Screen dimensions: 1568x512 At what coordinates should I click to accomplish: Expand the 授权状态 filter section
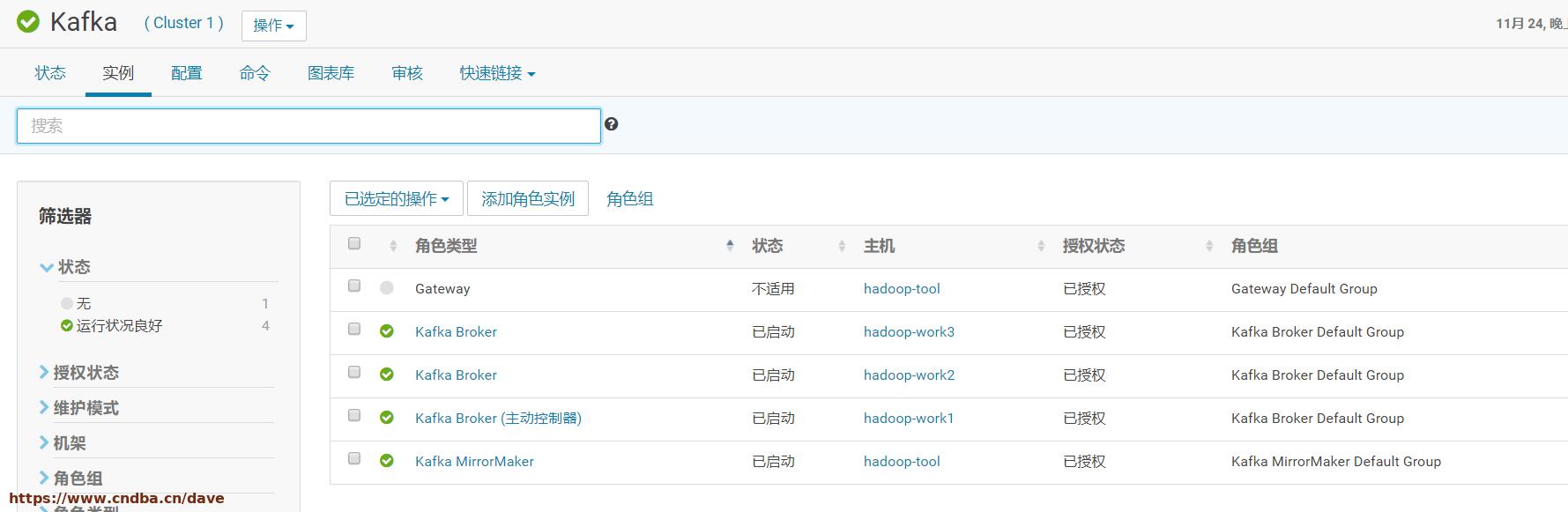78,373
